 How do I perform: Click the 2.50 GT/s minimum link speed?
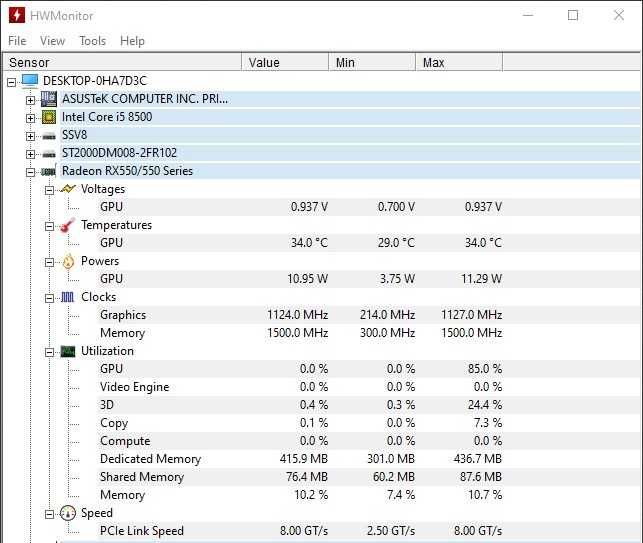coord(391,531)
